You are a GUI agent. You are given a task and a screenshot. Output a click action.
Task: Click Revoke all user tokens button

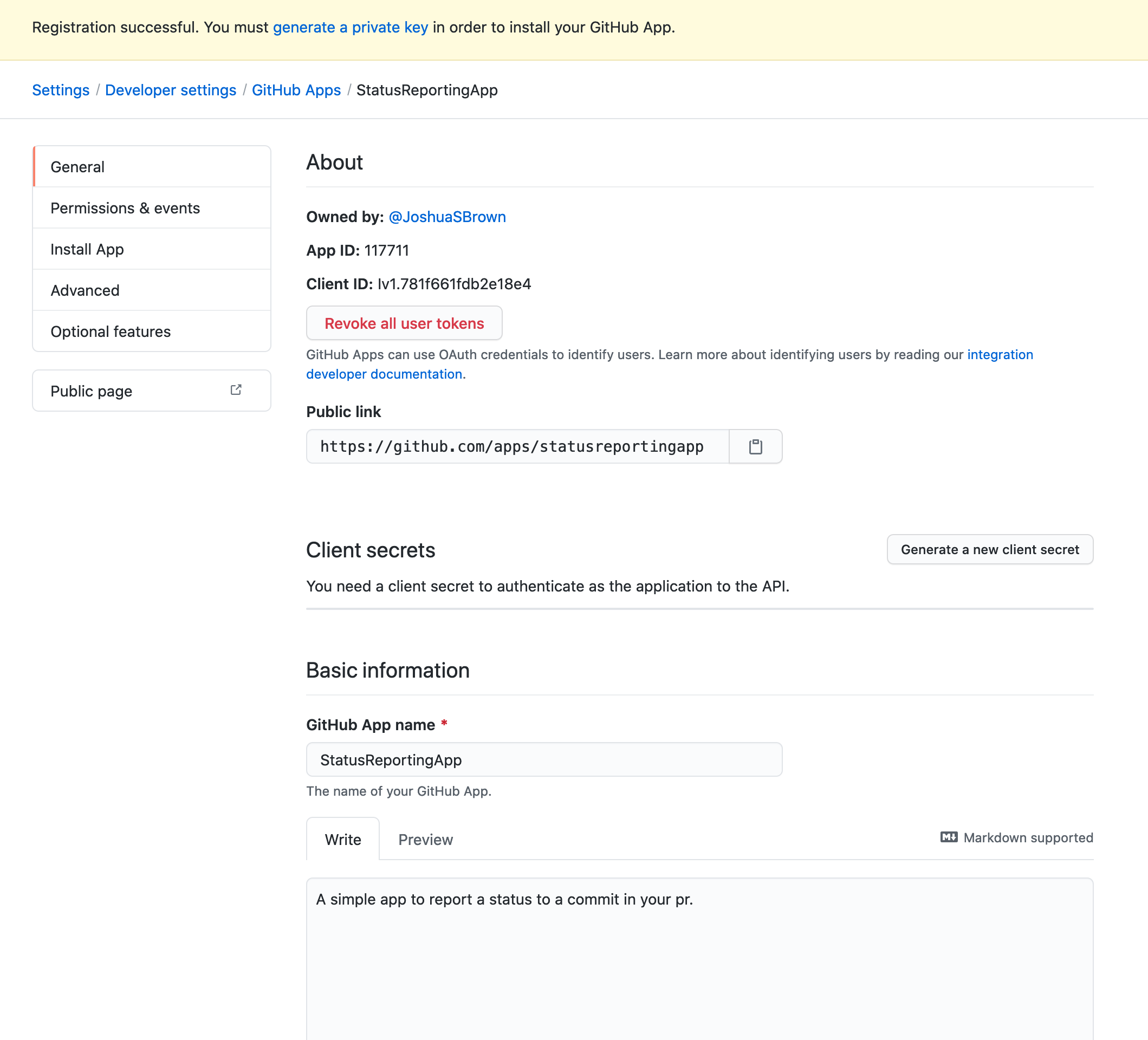tap(404, 323)
